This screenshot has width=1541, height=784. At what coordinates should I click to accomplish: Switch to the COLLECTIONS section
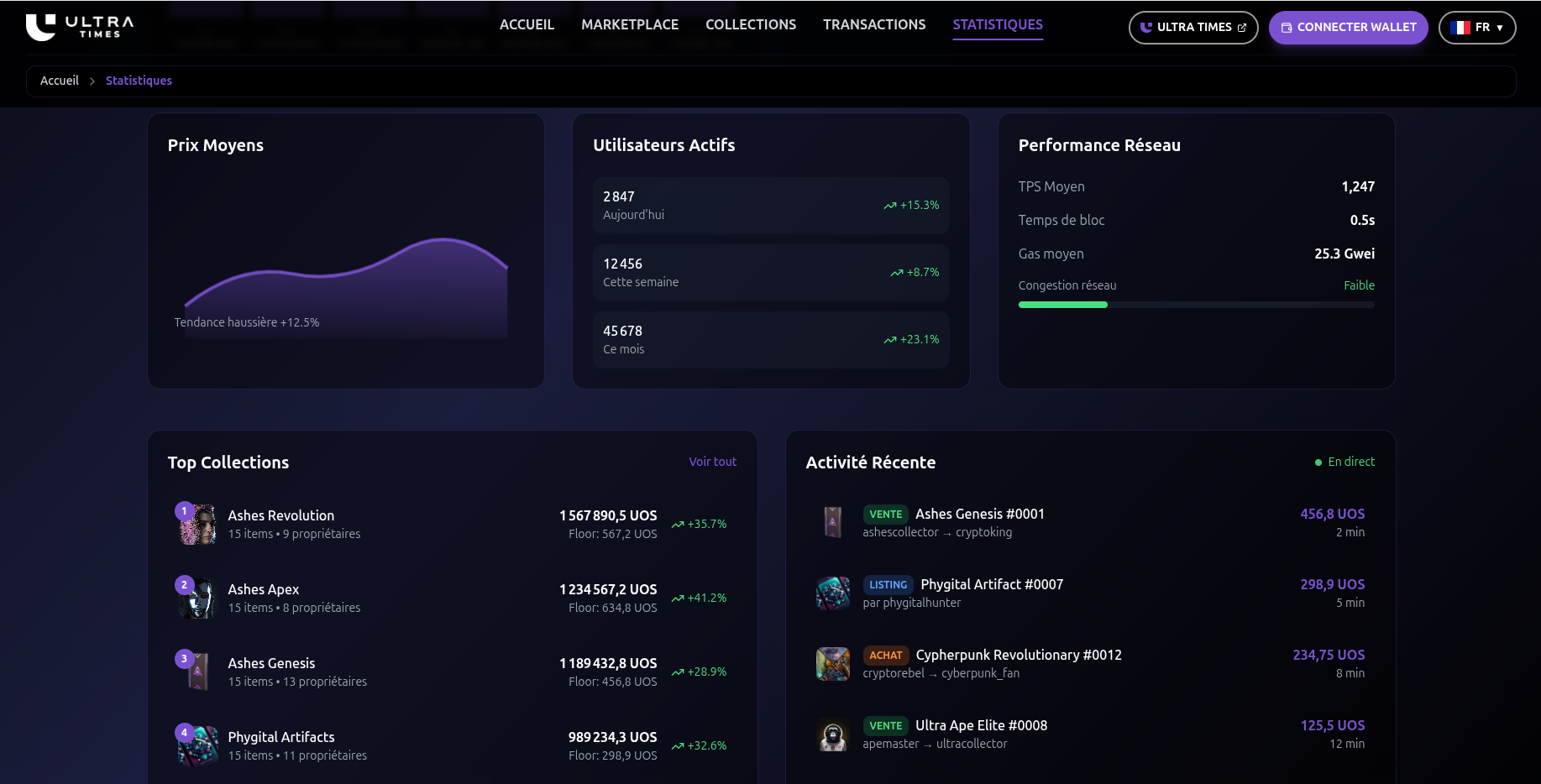tap(750, 24)
